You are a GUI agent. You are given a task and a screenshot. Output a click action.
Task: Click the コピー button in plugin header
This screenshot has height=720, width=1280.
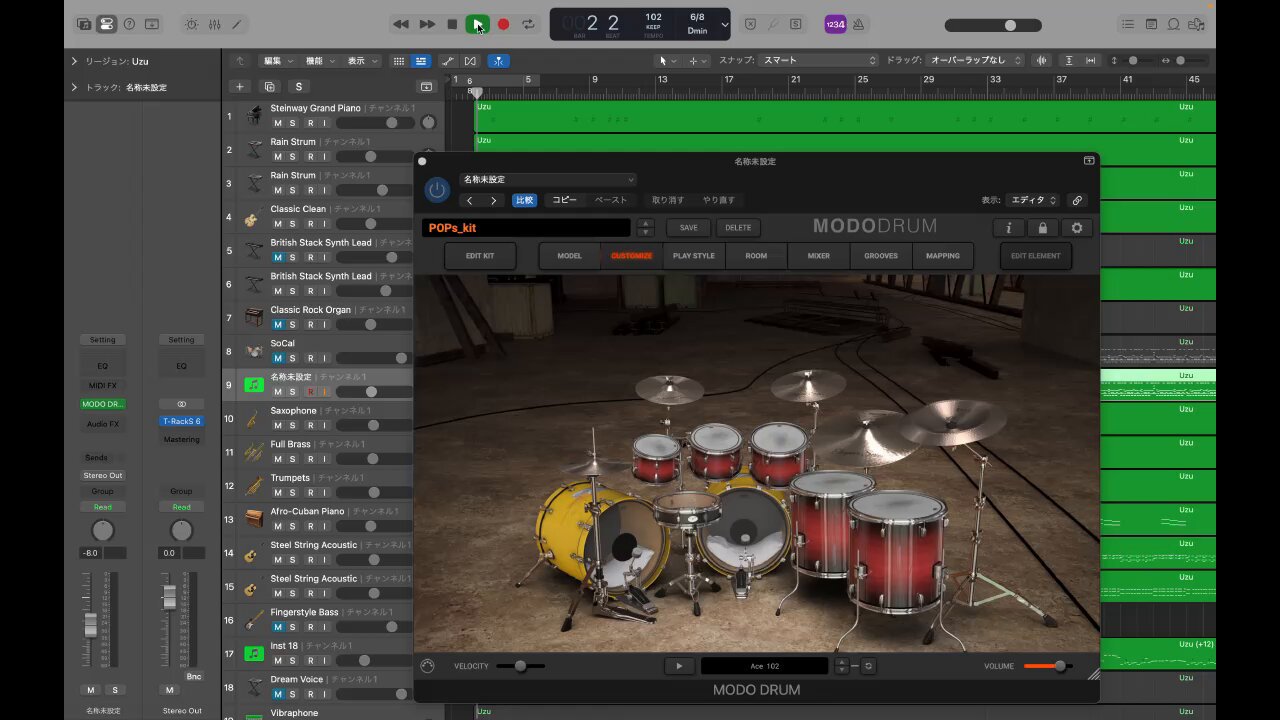pyautogui.click(x=564, y=200)
